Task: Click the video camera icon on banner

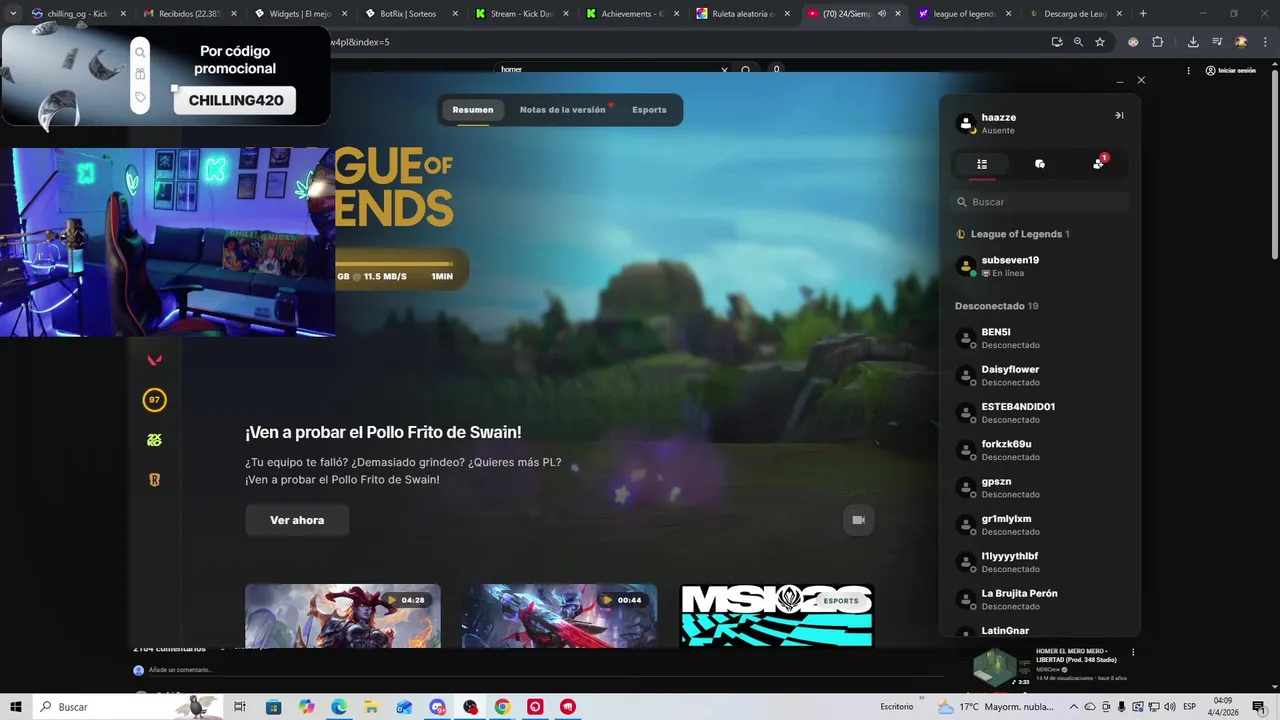Action: click(x=858, y=520)
